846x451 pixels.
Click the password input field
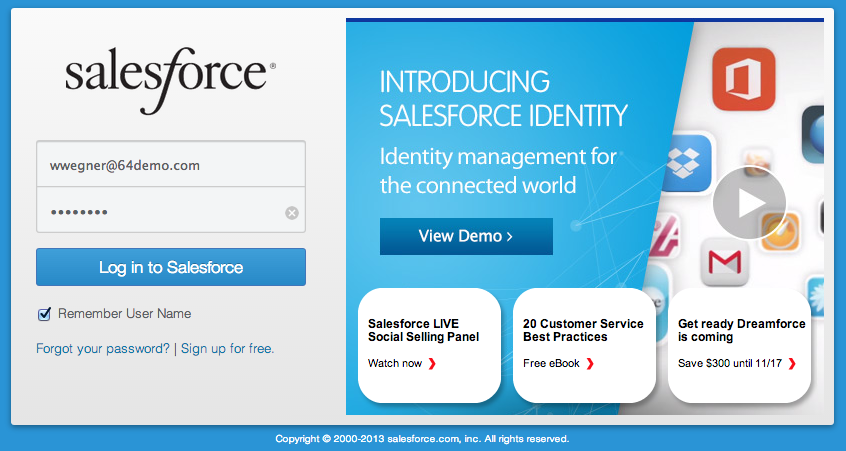pyautogui.click(x=171, y=210)
